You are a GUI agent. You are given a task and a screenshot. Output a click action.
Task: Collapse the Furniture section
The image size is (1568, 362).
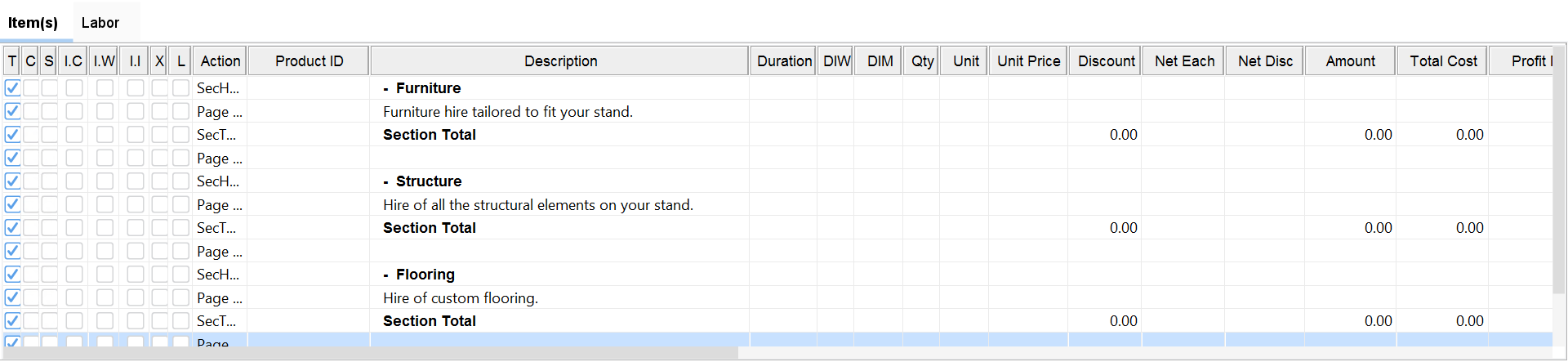pyautogui.click(x=386, y=89)
